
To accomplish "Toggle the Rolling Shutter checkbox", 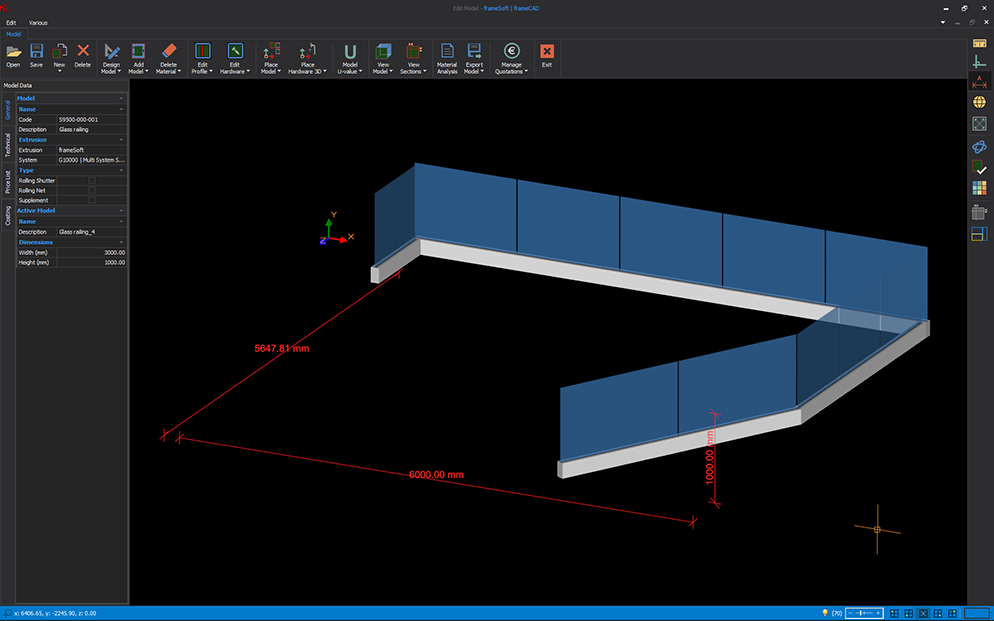I will 92,181.
